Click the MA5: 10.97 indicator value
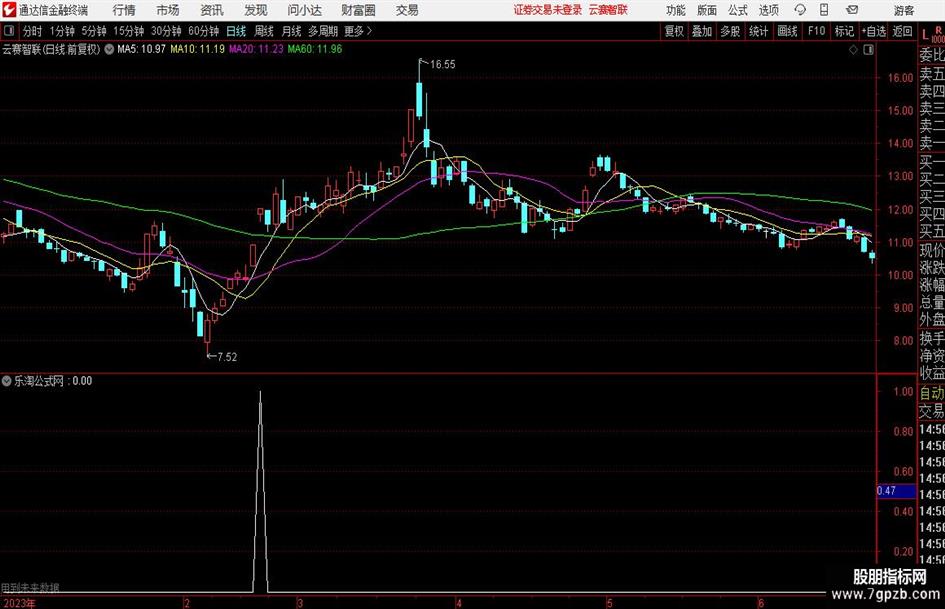 click(141, 49)
